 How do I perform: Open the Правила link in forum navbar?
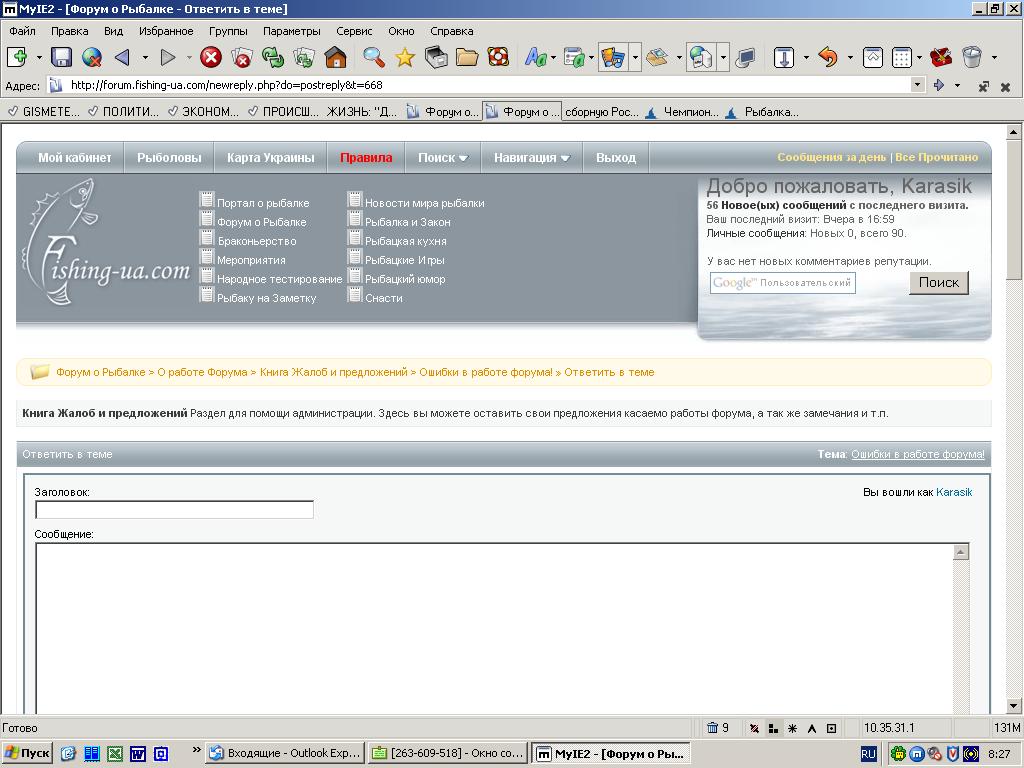366,157
